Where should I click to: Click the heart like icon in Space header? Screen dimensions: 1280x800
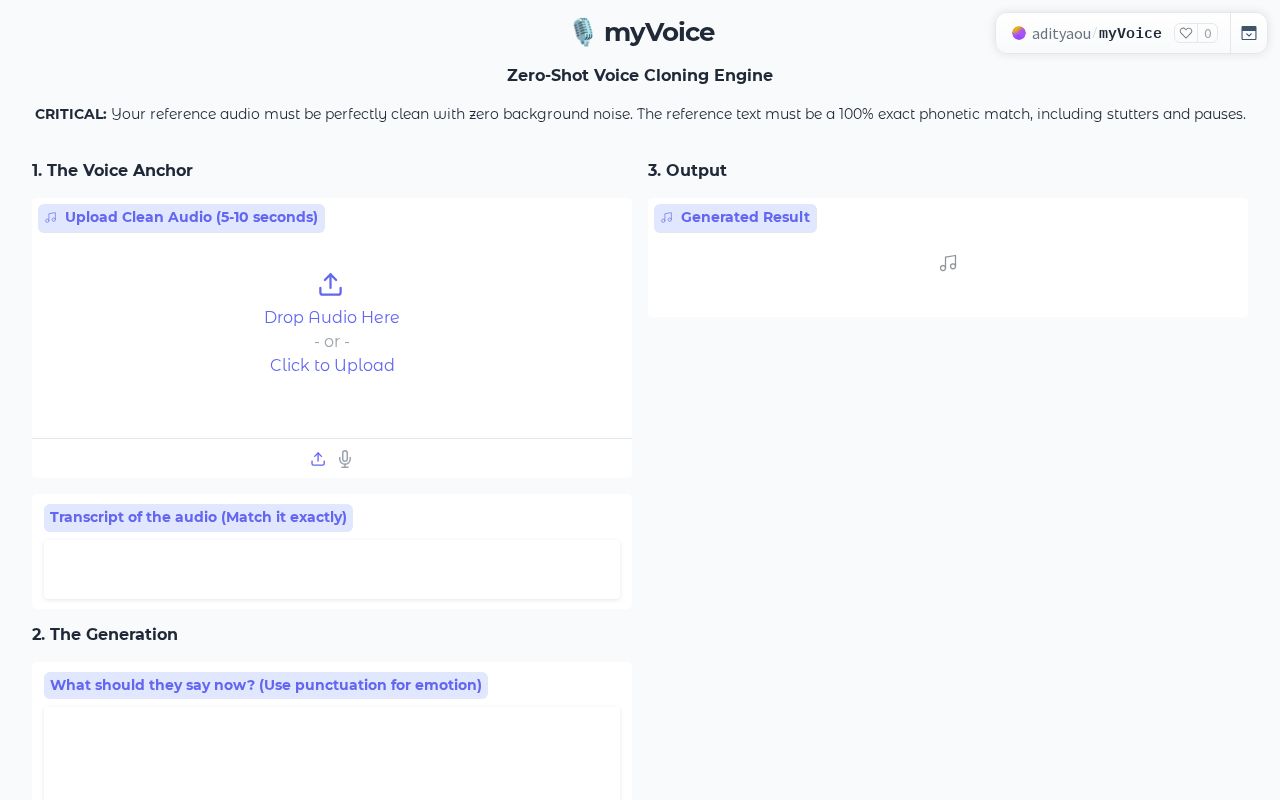click(x=1186, y=33)
